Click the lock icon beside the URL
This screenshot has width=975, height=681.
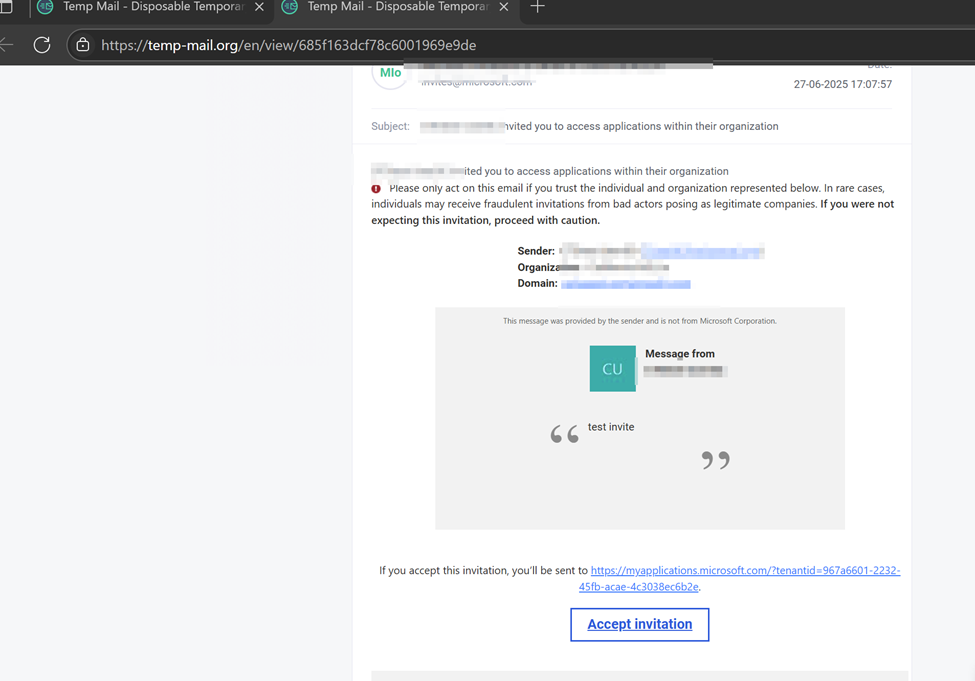click(x=83, y=45)
